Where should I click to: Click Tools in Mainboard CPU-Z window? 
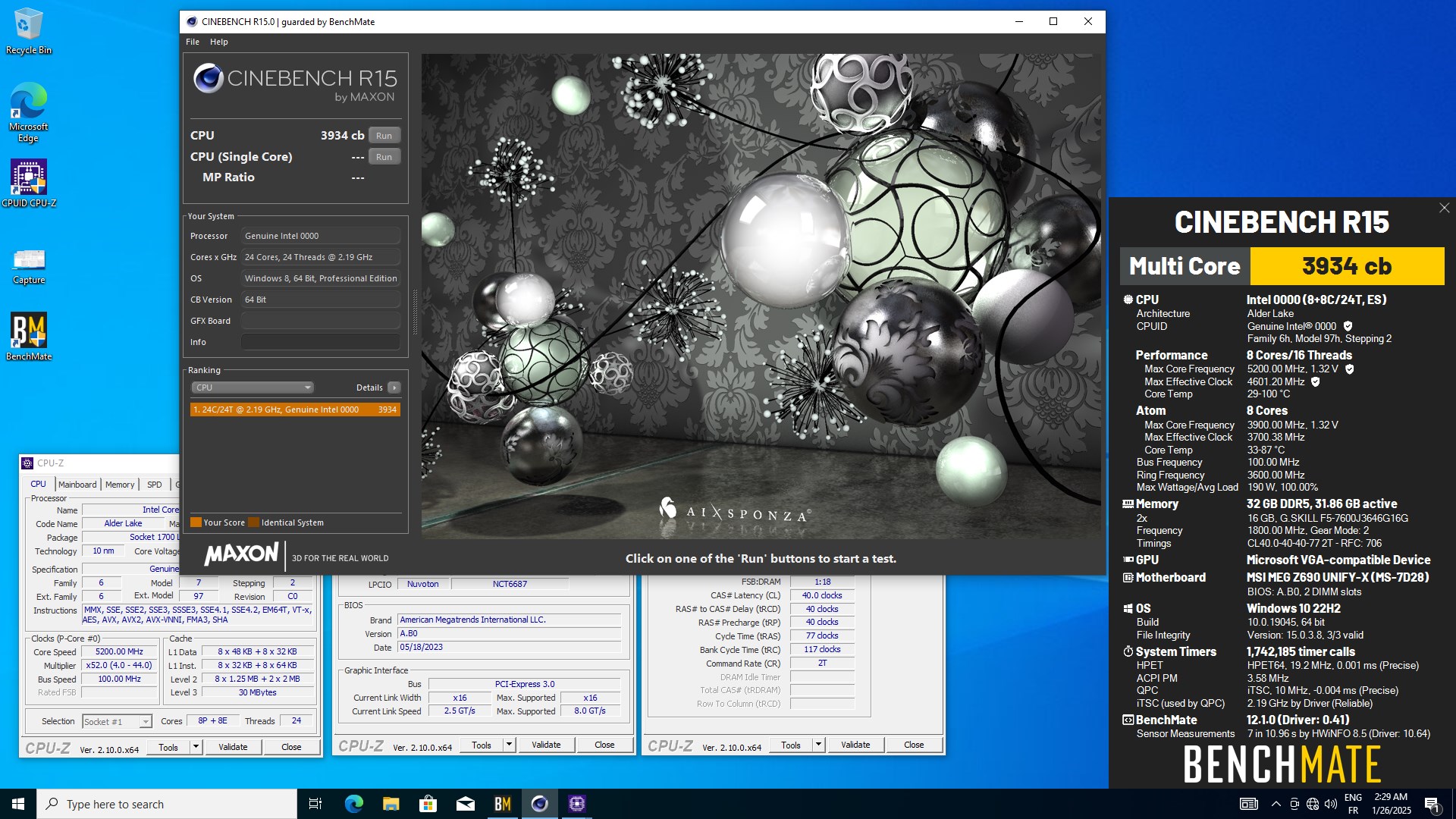[x=482, y=745]
